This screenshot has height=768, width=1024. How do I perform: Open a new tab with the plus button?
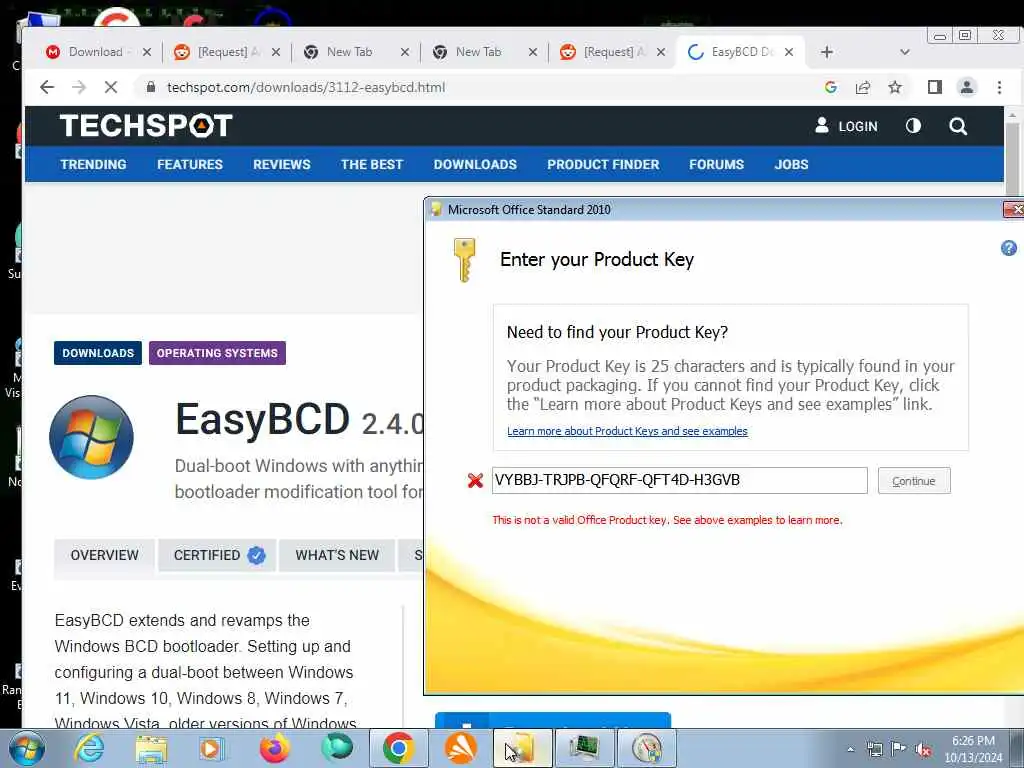(x=827, y=52)
